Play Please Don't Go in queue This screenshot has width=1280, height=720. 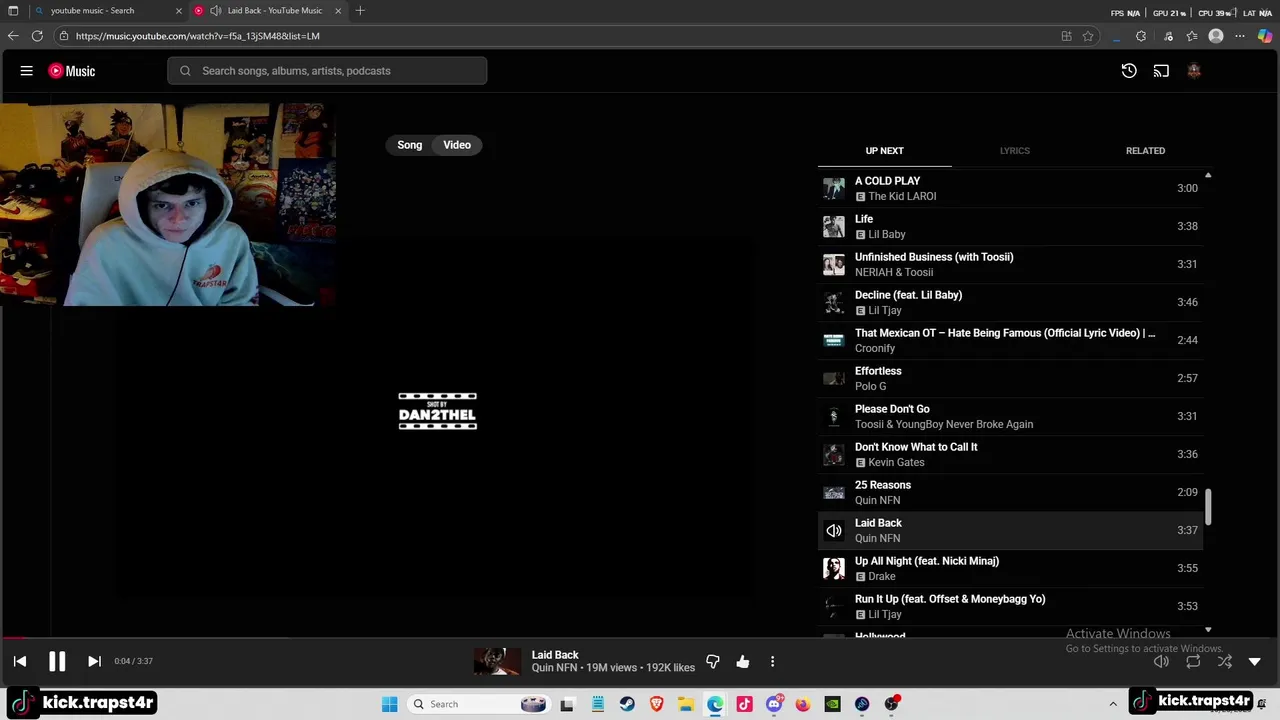[x=1010, y=416]
